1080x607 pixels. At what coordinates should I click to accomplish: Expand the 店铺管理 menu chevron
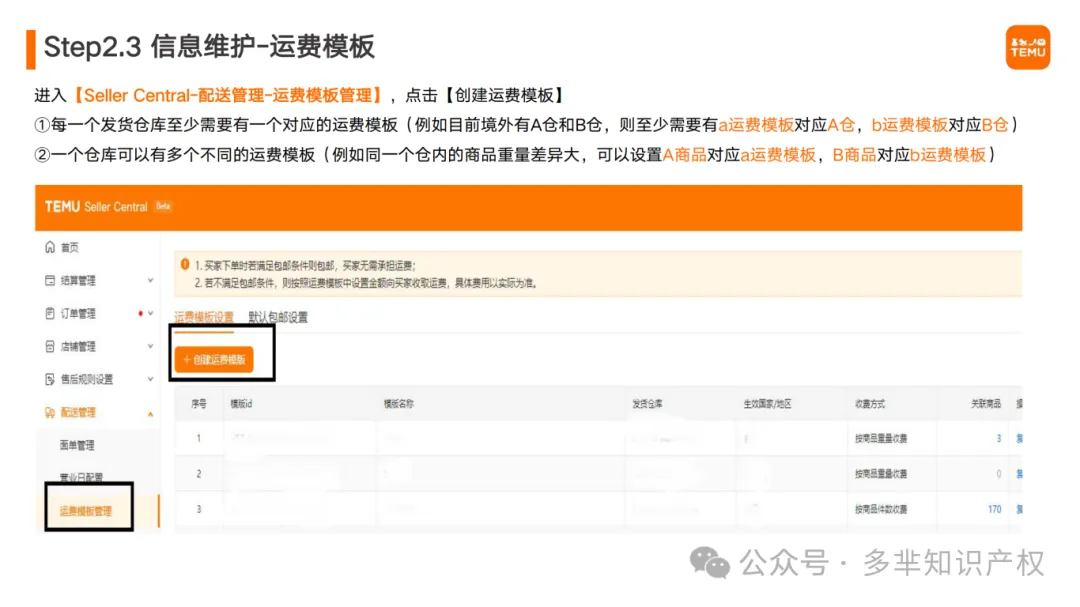tap(150, 347)
